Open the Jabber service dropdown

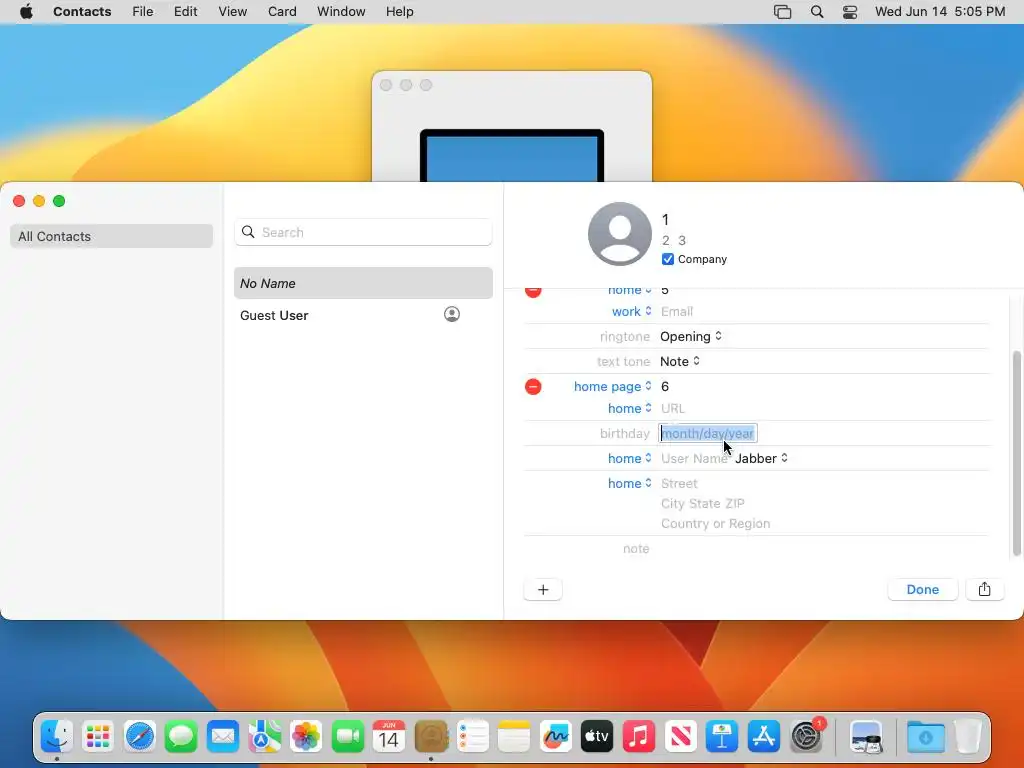coord(761,458)
